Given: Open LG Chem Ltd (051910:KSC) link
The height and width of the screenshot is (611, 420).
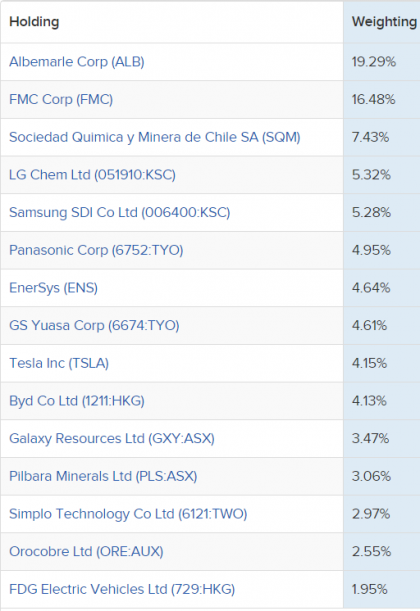Looking at the screenshot, I should [92, 175].
